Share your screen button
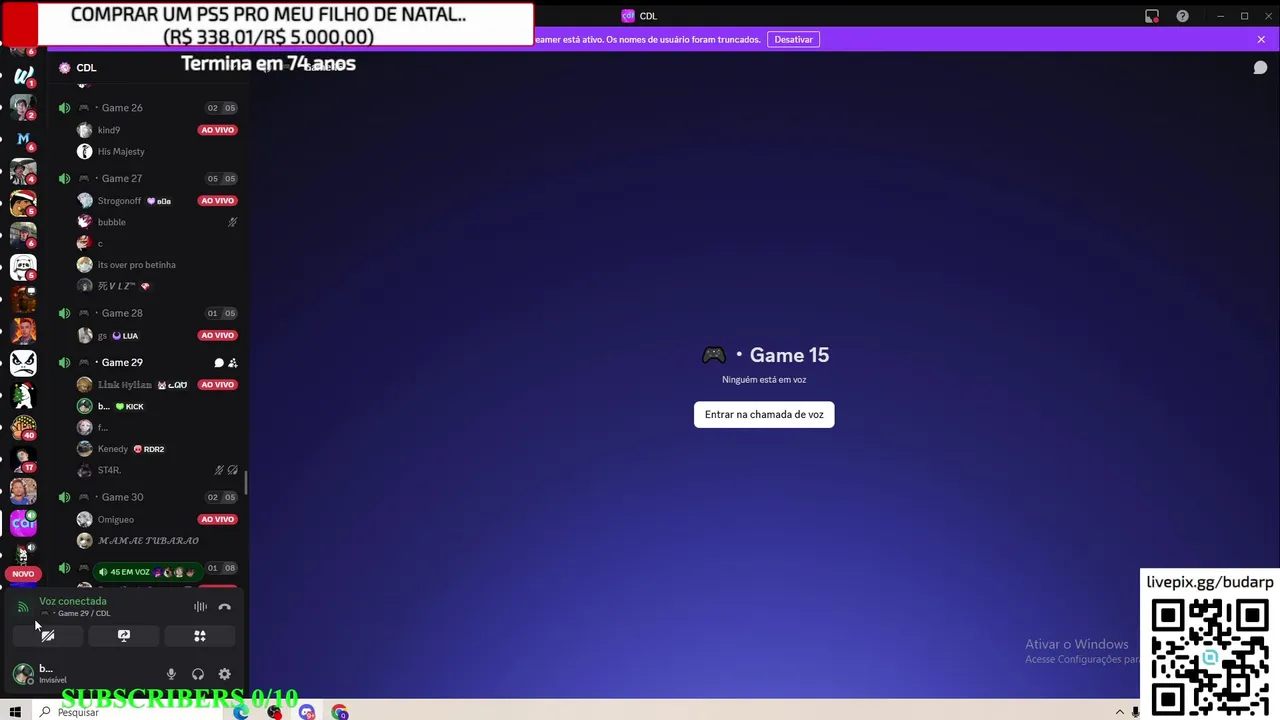 124,636
